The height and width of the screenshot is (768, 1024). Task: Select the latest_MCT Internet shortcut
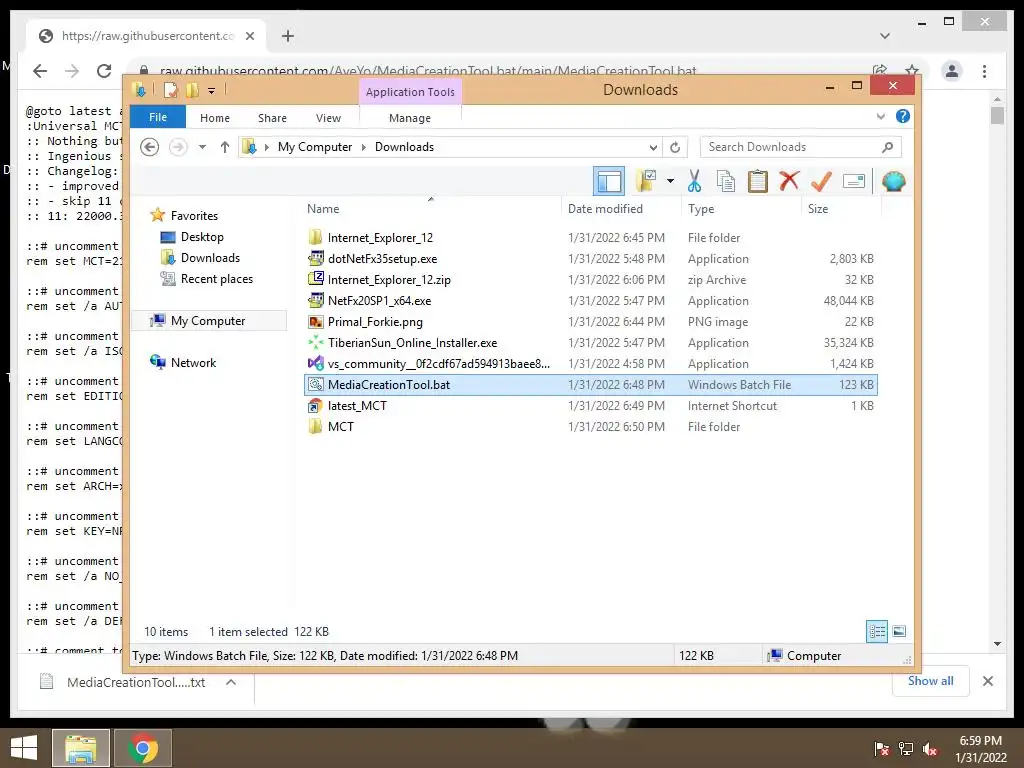tap(591, 406)
